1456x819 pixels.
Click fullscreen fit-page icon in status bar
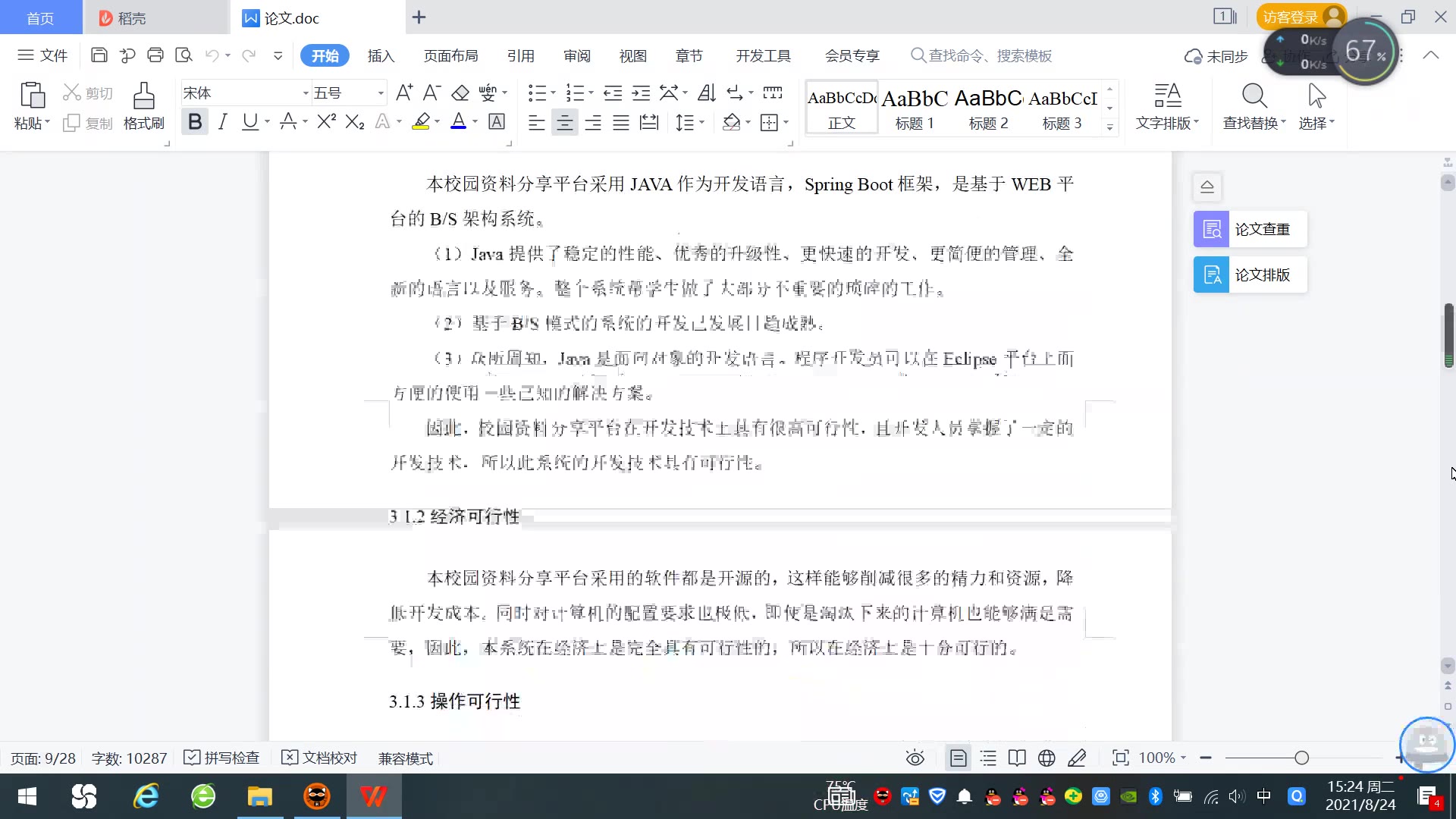1120,758
